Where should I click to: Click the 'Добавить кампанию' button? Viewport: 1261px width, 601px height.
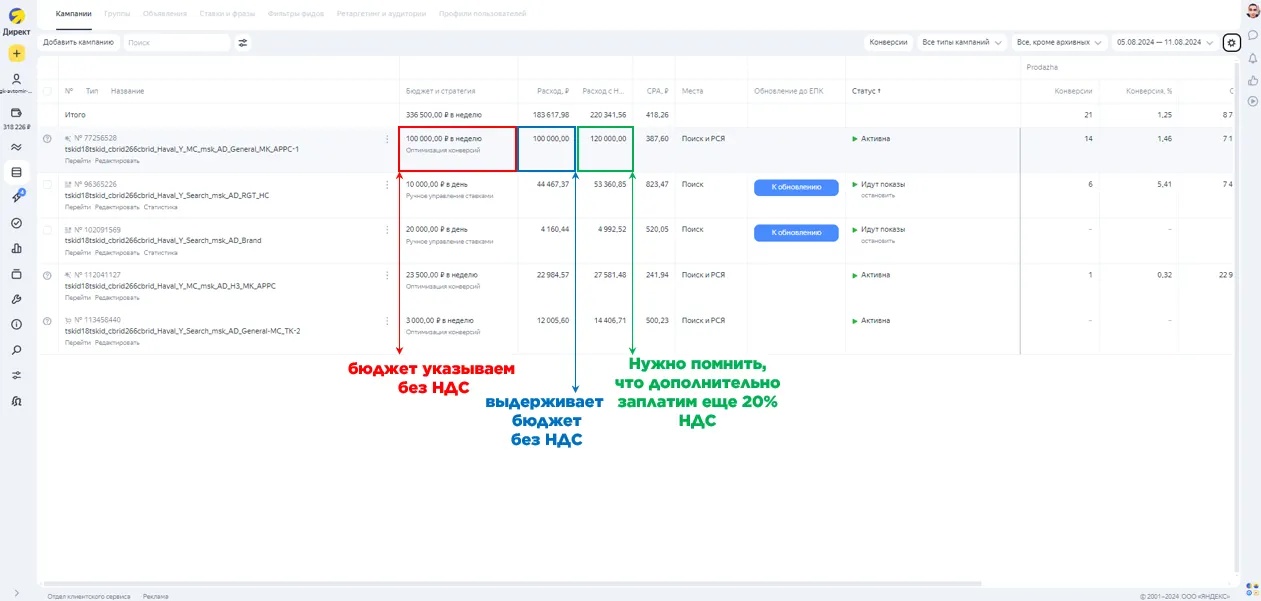[x=78, y=43]
